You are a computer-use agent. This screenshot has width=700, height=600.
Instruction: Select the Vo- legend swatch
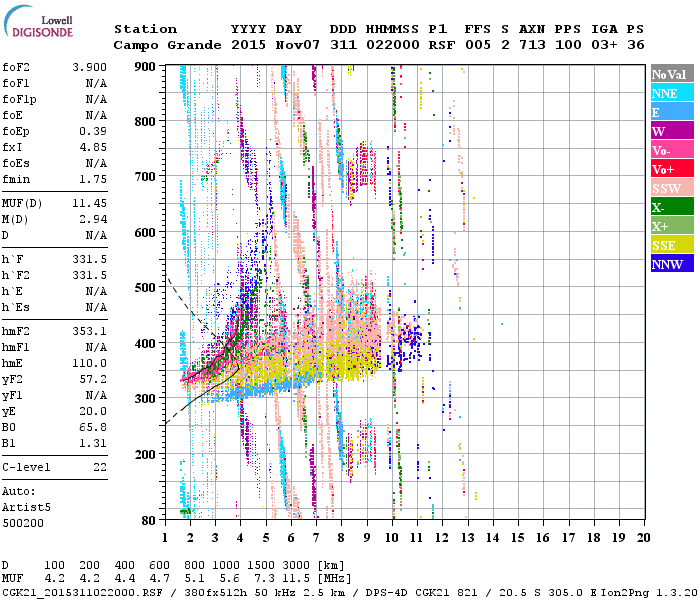click(672, 150)
